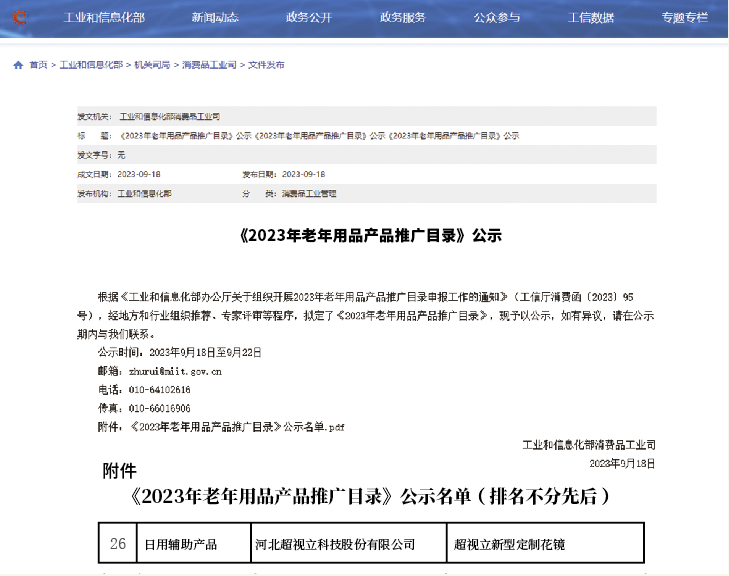Click the 附件 heading above the list
Screen dimensions: 729x576
coord(119,471)
